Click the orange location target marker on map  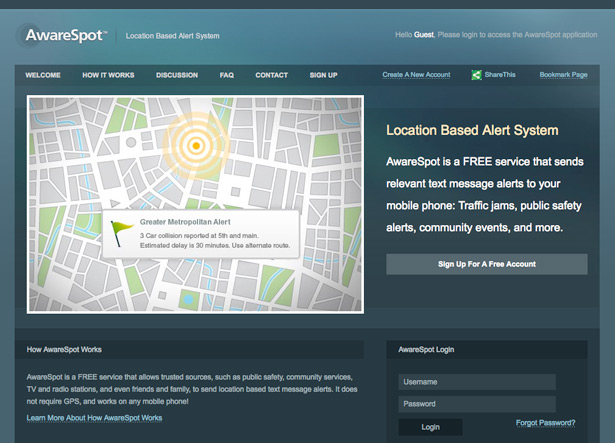[x=196, y=146]
